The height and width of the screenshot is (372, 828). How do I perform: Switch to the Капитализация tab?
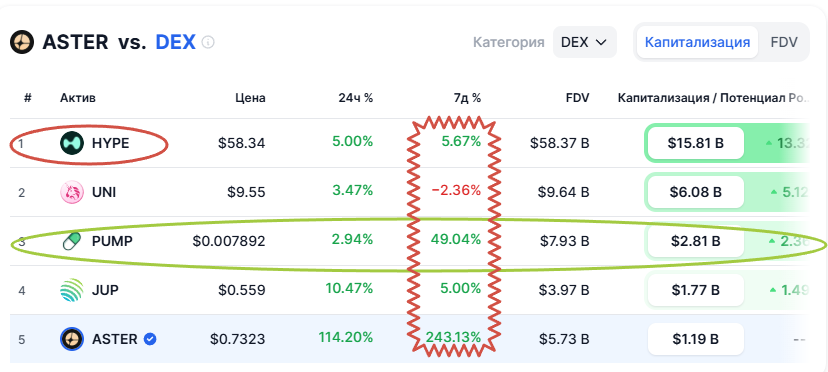(697, 42)
